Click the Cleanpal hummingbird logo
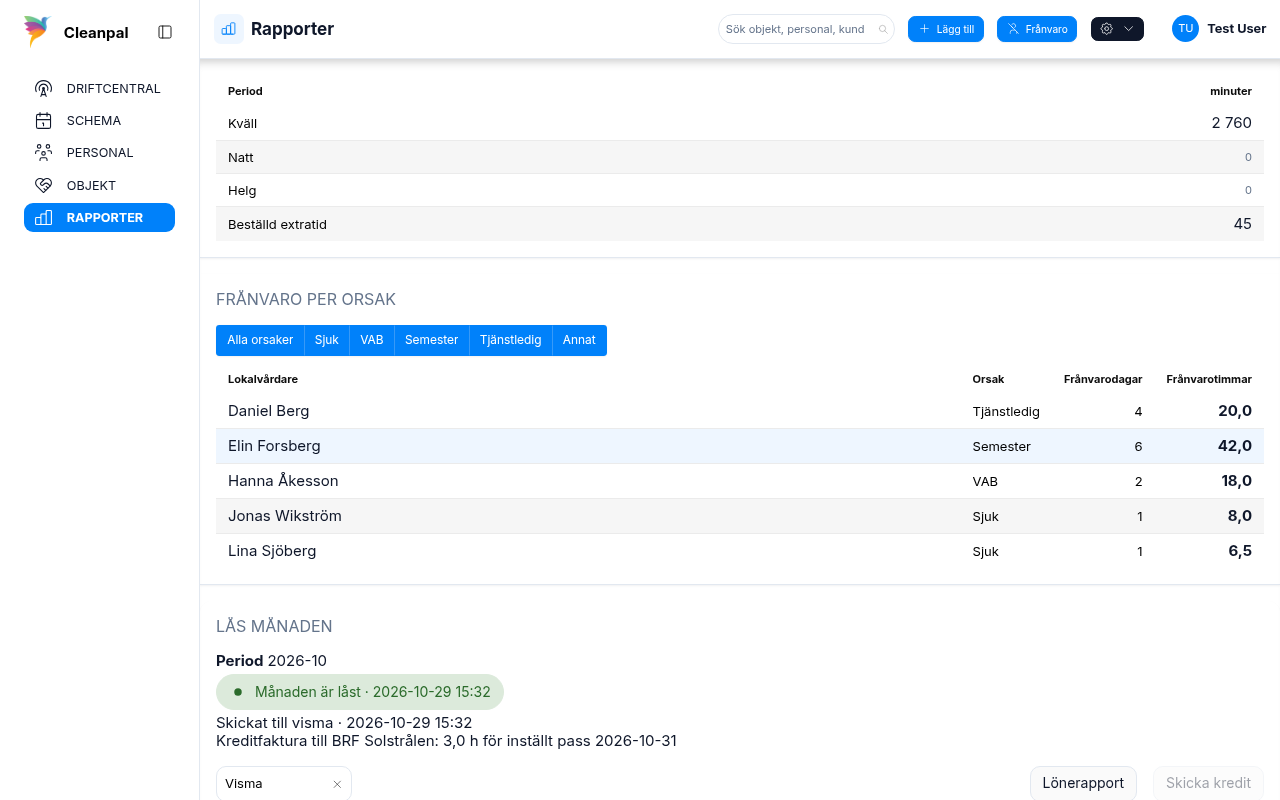 (x=37, y=32)
